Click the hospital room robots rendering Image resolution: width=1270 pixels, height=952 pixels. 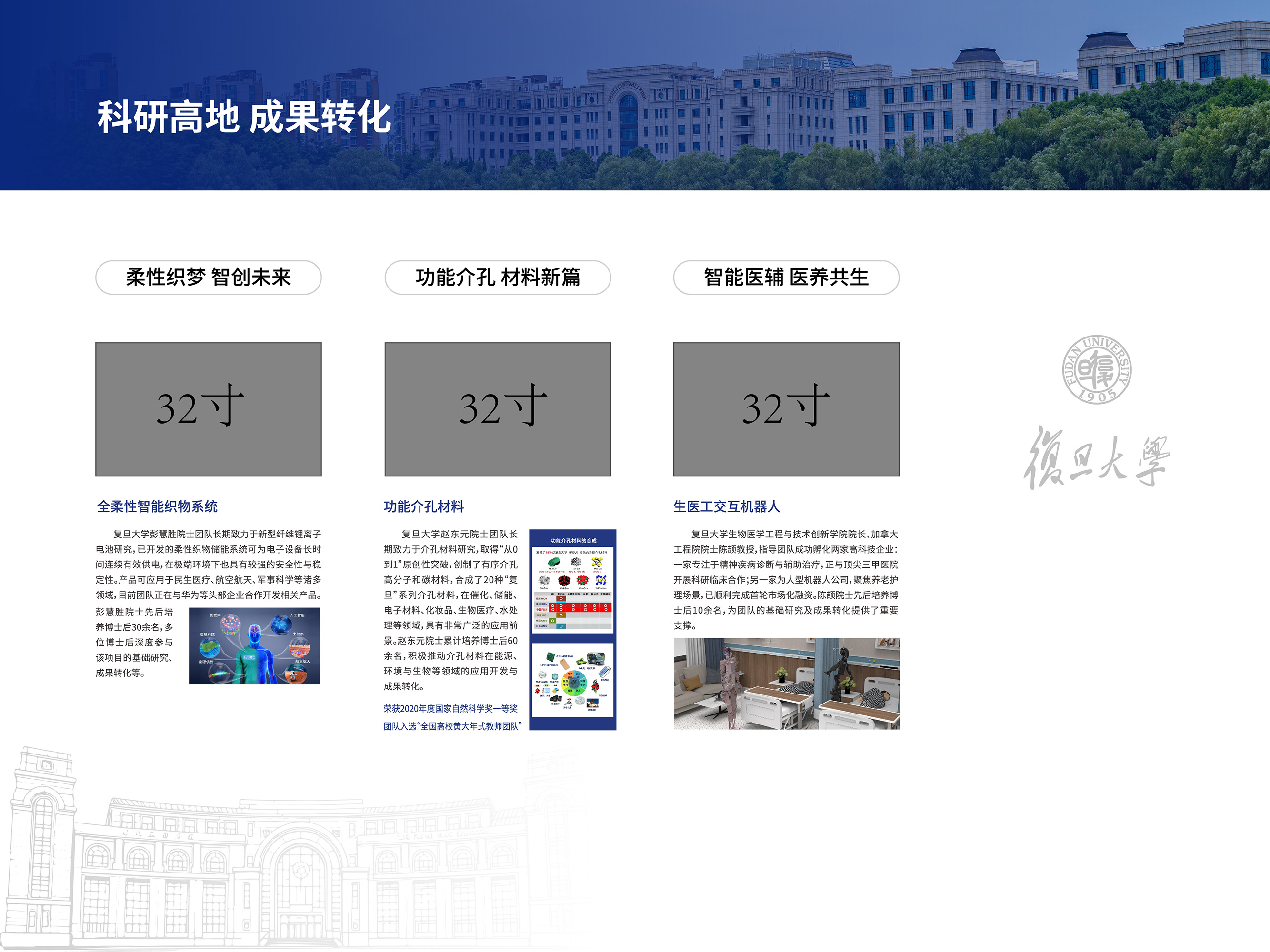pyautogui.click(x=786, y=684)
